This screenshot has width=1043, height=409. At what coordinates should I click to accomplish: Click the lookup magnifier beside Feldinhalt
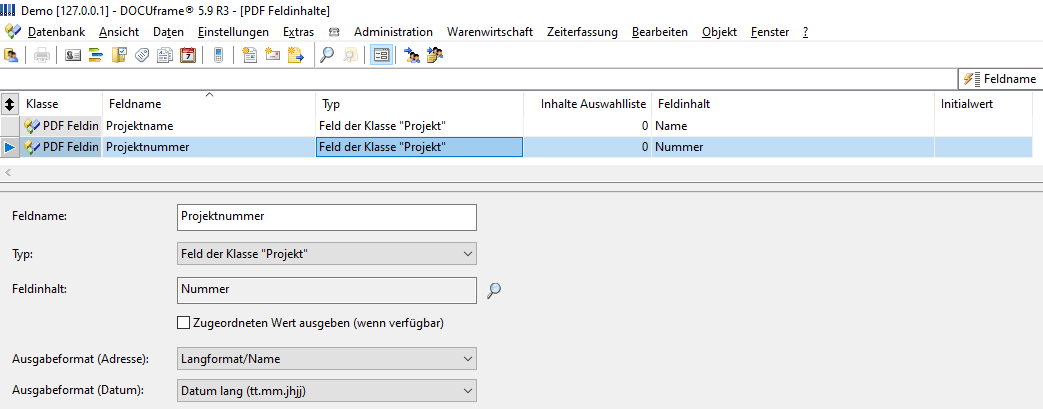click(494, 290)
